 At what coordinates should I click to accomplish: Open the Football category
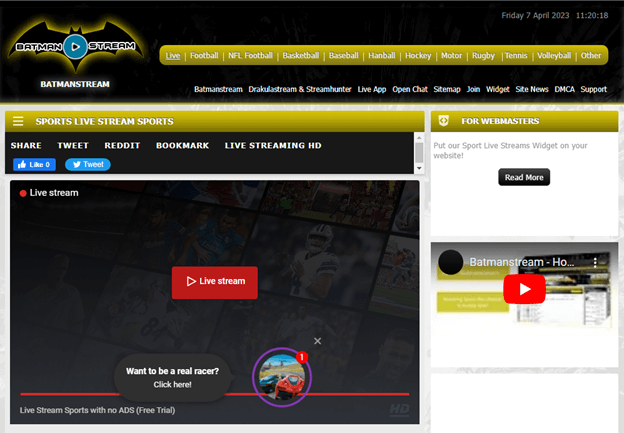pyautogui.click(x=204, y=55)
